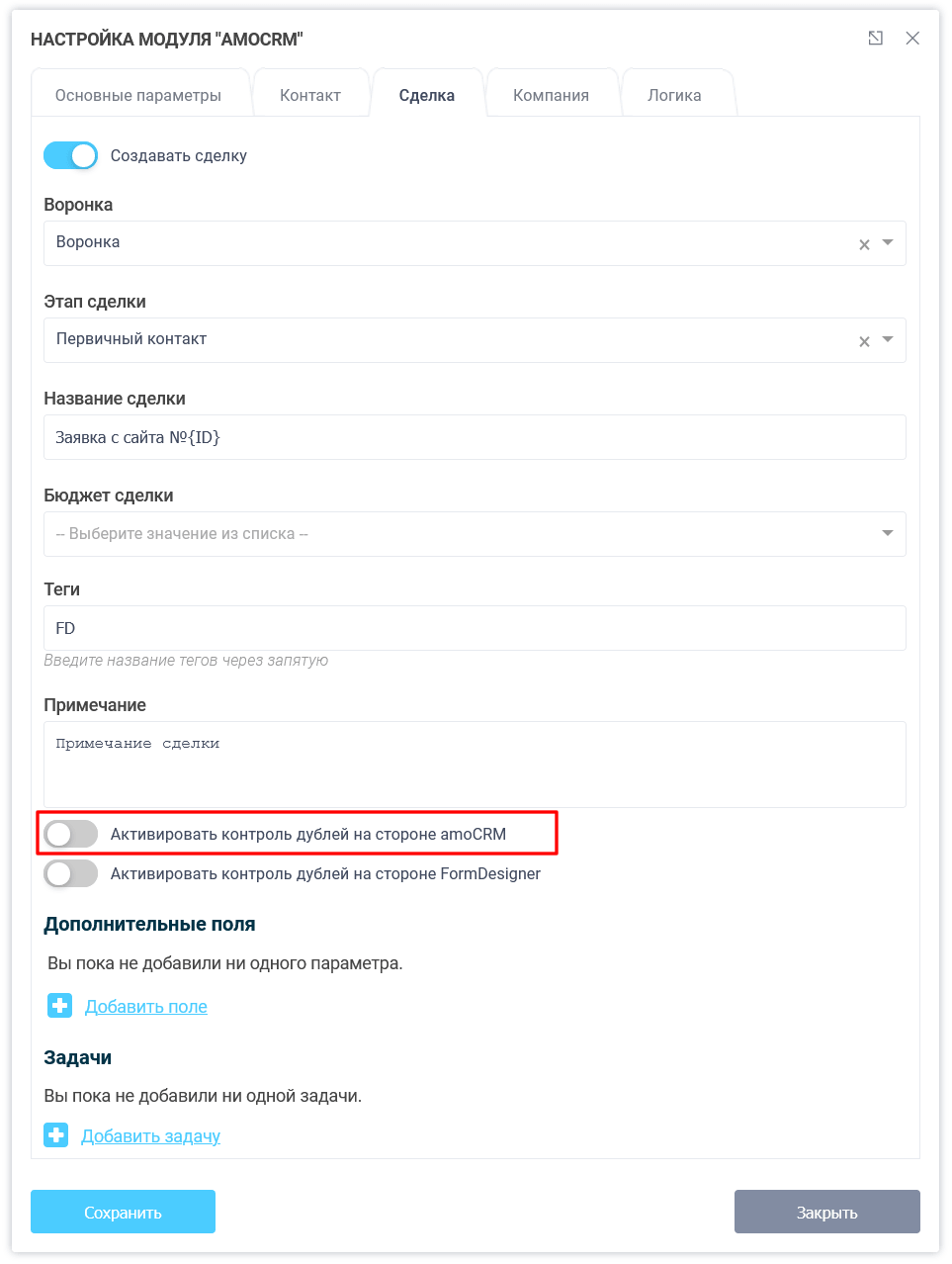Screen dimensions: 952x1264
Task: Clear the Воронка selection with the X icon
Action: 864,244
